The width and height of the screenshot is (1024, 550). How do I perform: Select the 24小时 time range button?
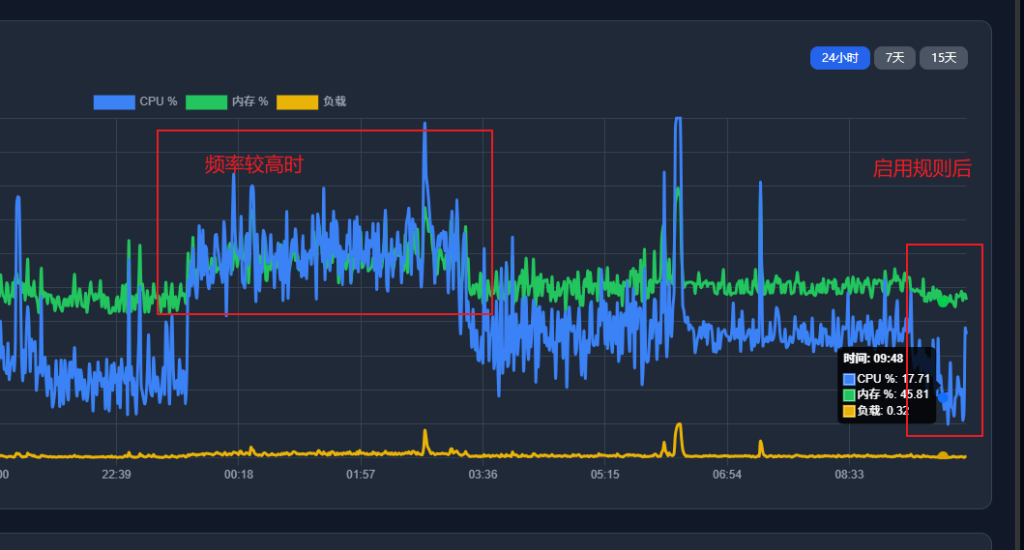840,58
